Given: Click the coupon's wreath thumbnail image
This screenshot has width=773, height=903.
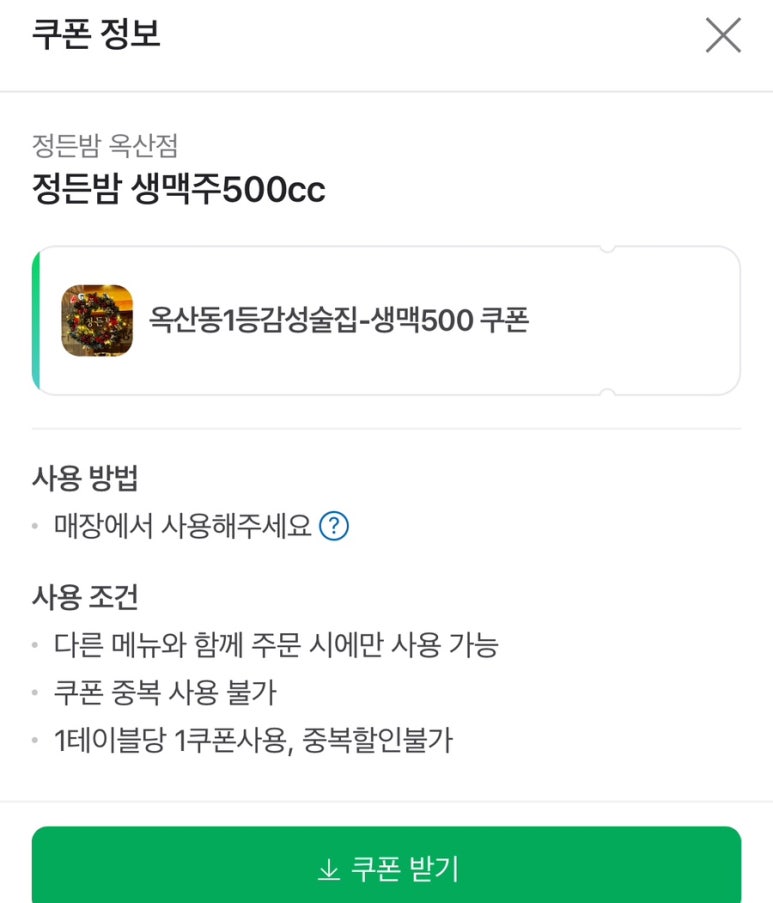Looking at the screenshot, I should point(97,321).
